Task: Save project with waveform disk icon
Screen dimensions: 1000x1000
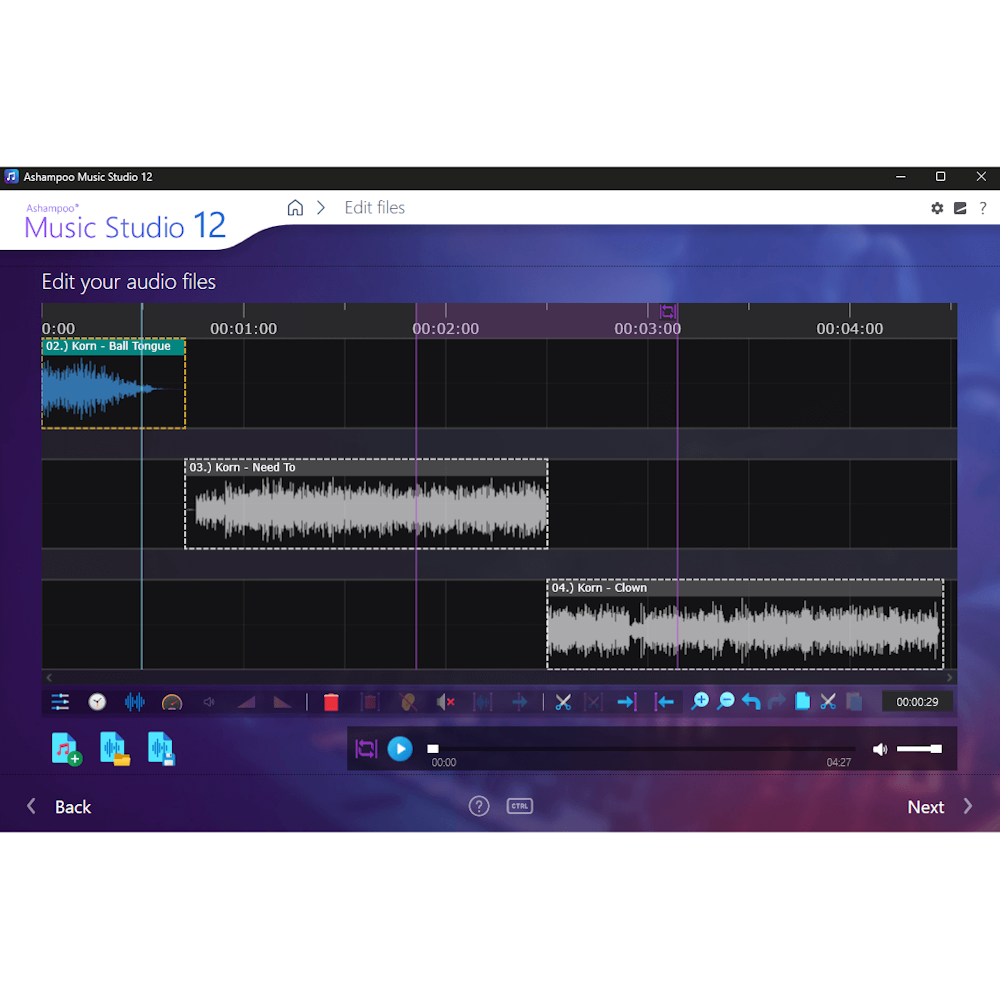Action: [161, 749]
